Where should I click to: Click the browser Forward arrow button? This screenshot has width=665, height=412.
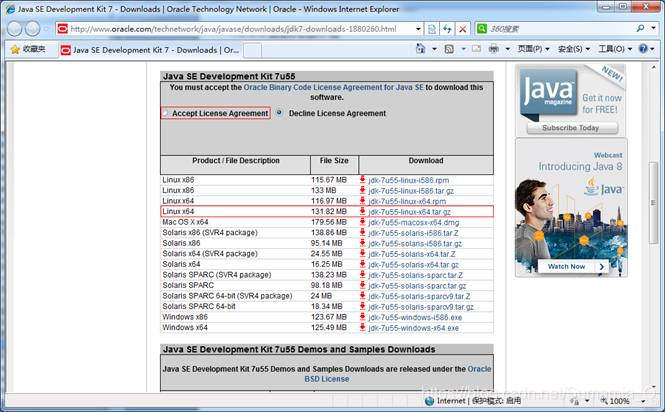pyautogui.click(x=32, y=28)
